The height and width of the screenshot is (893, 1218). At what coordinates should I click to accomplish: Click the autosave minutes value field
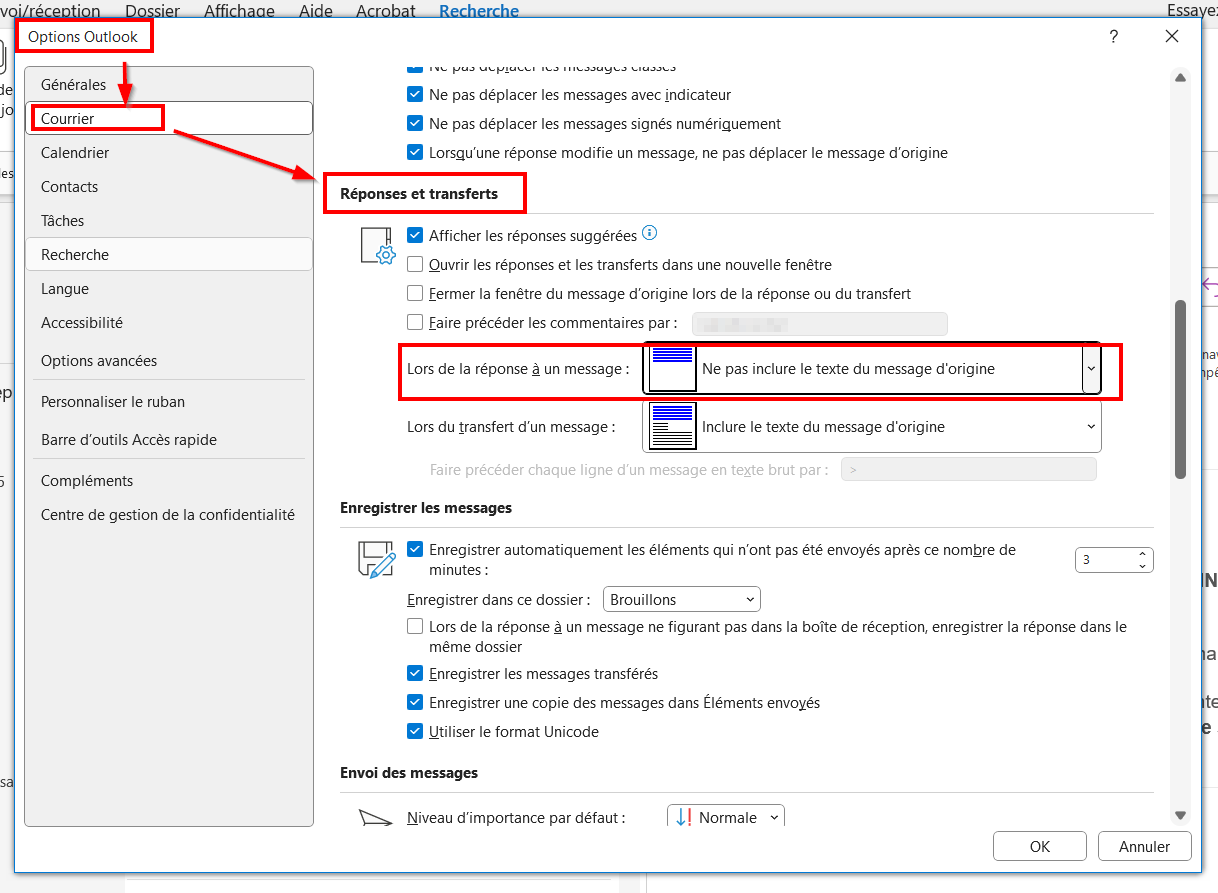(x=1104, y=560)
